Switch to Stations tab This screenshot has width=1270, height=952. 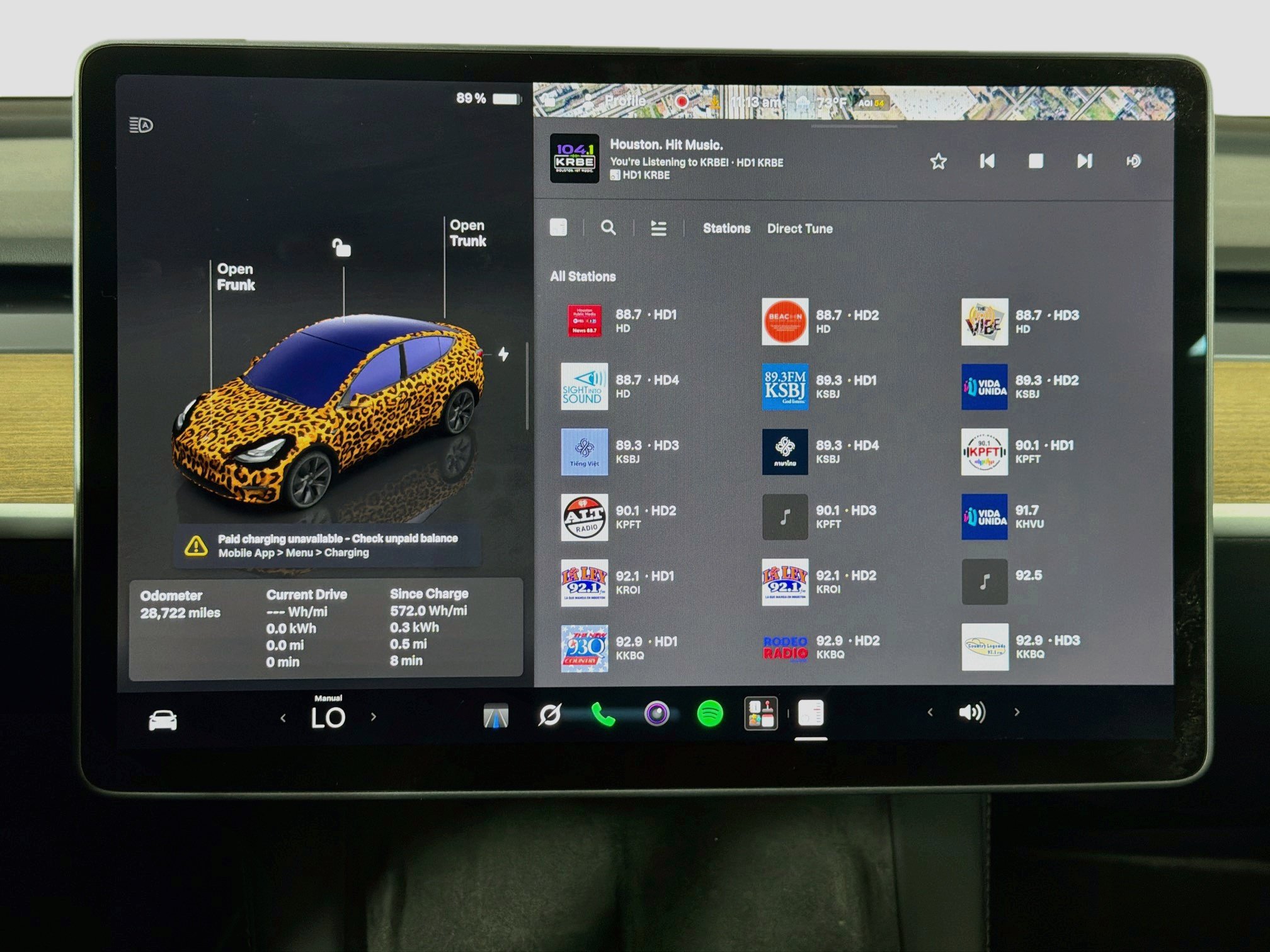(726, 228)
